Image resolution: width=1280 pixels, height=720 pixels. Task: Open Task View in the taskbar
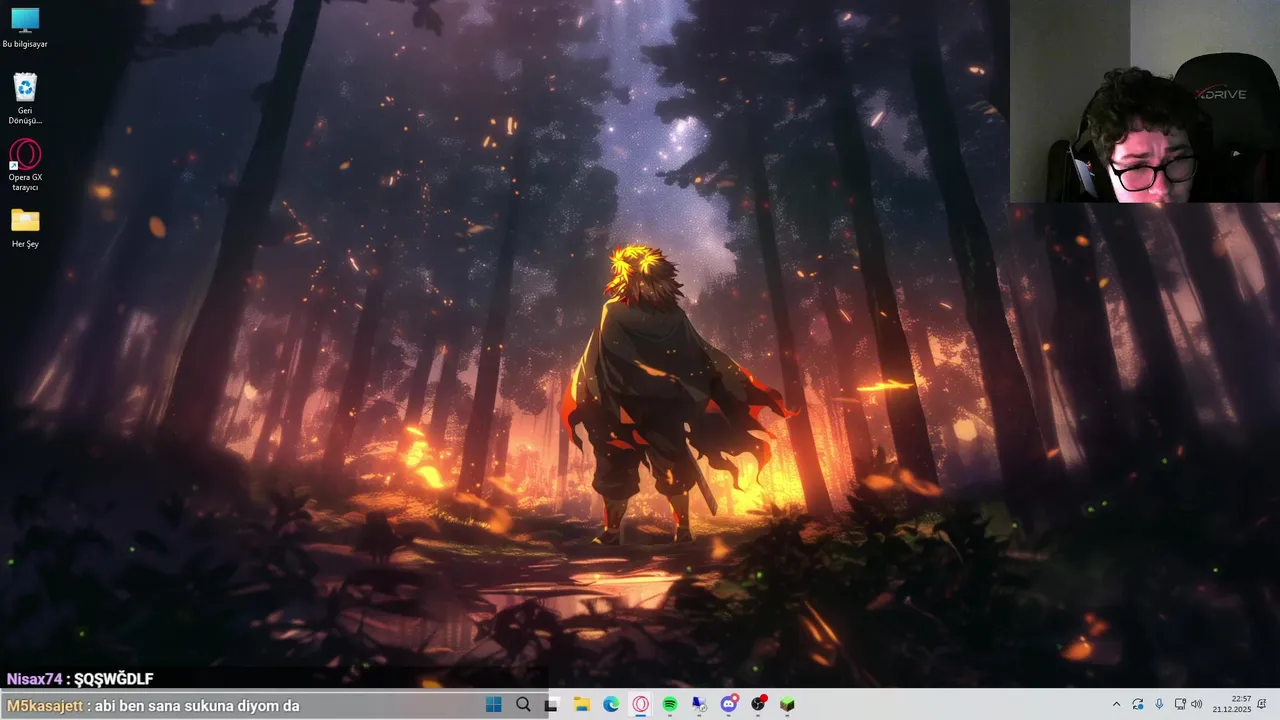551,704
